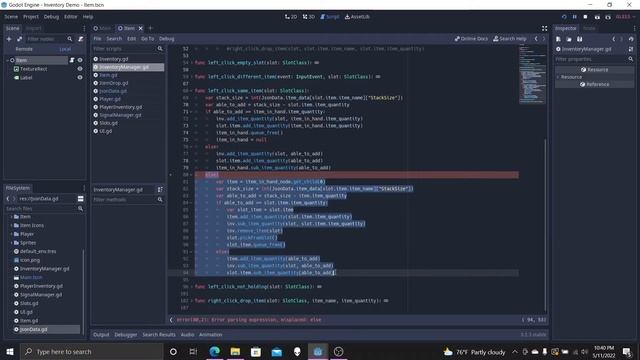640x360 pixels.
Task: Open the Debugger bottom panel
Action: point(126,335)
